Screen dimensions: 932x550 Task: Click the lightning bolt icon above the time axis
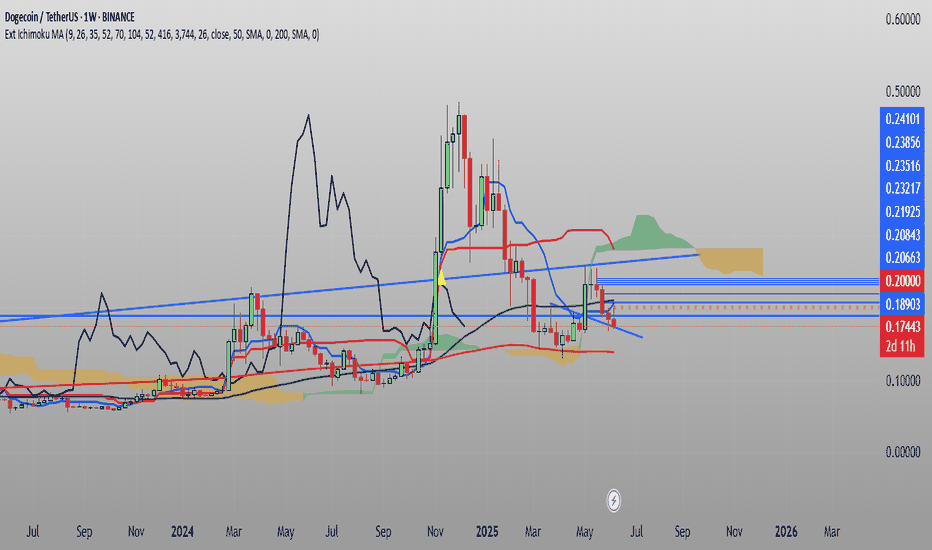tap(613, 501)
